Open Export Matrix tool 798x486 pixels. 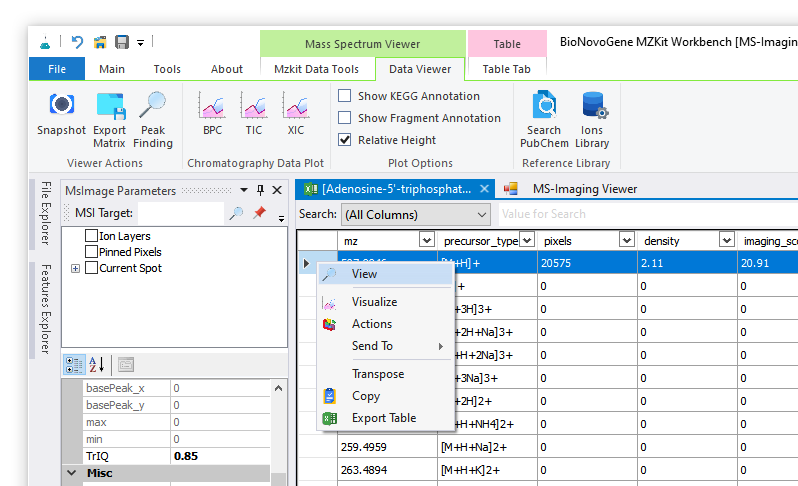109,105
